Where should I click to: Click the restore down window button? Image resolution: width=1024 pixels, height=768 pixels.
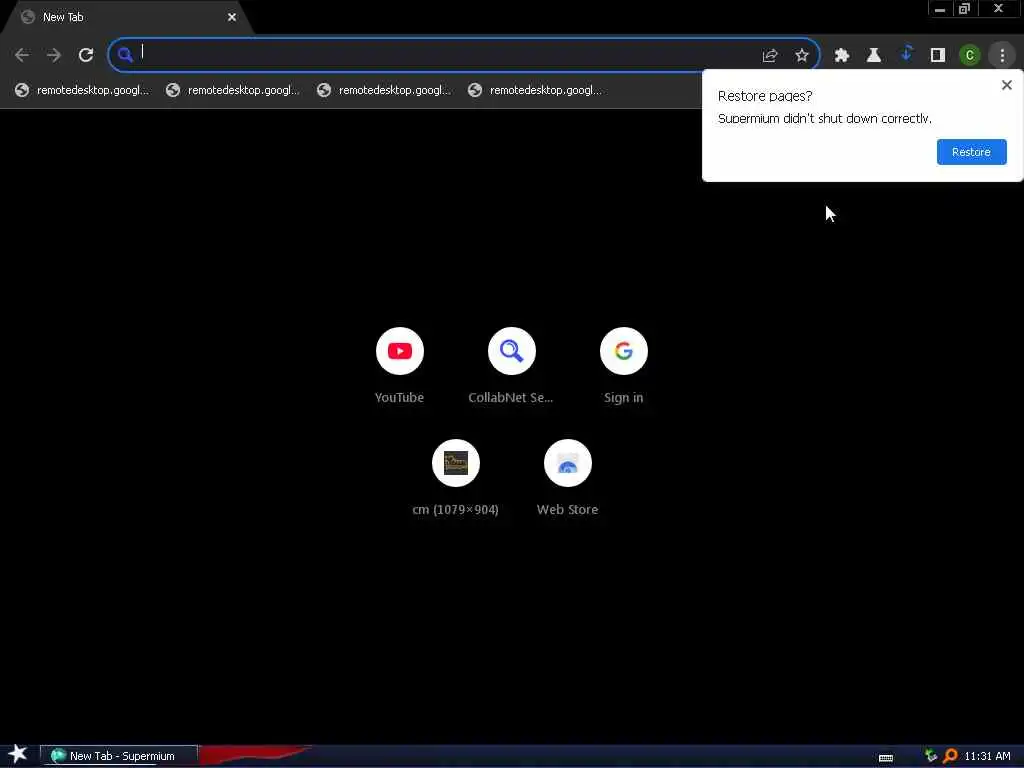pyautogui.click(x=965, y=9)
